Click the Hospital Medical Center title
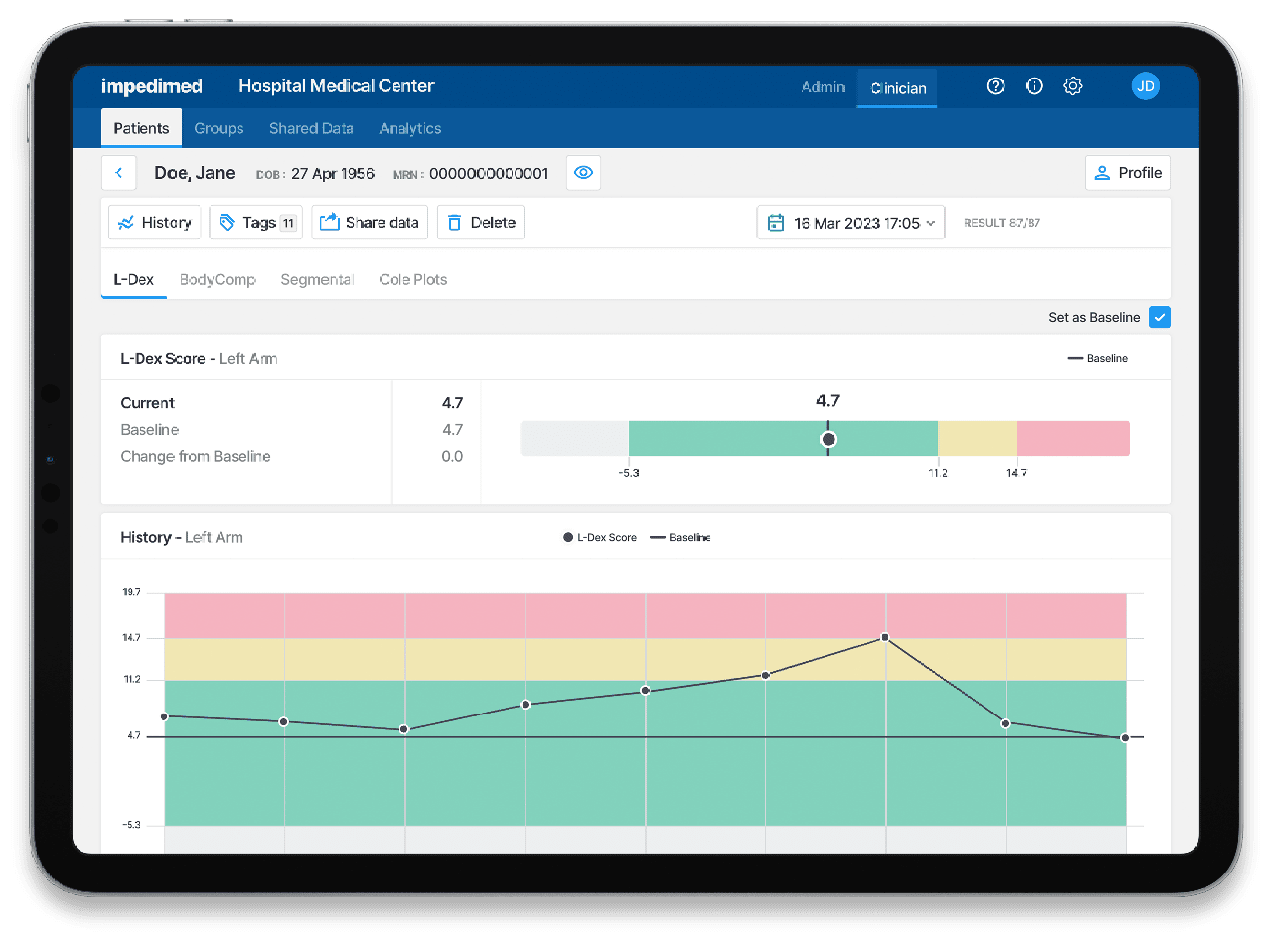 (x=336, y=86)
